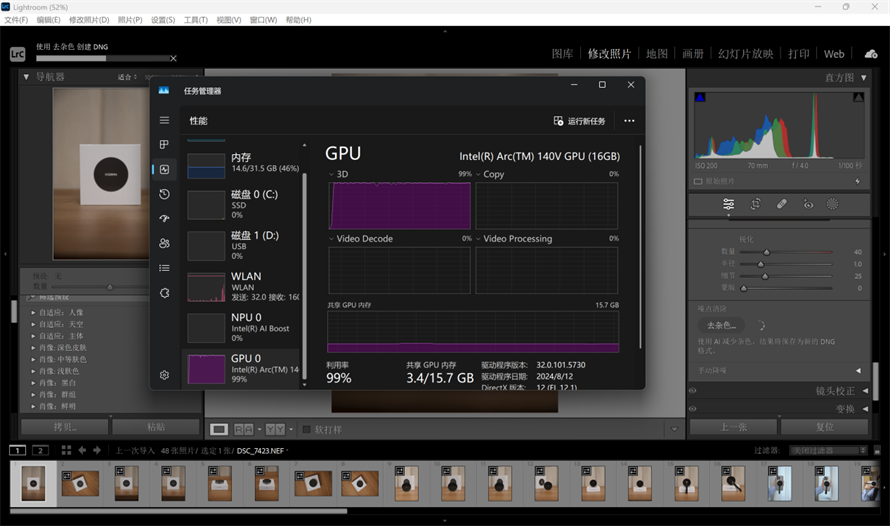Select loupe view button in toolbar
The image size is (890, 526).
219,430
